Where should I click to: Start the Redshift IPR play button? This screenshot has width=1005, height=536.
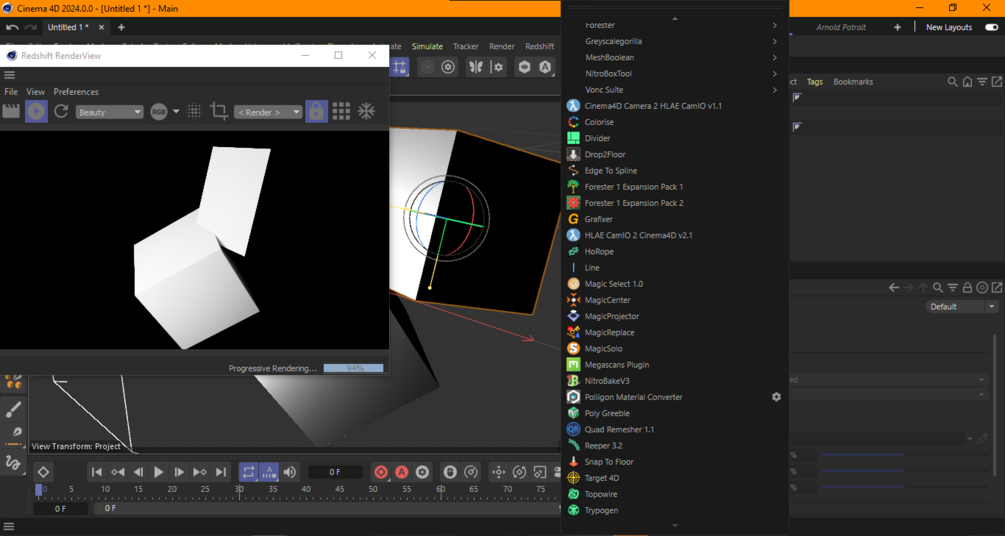(37, 112)
